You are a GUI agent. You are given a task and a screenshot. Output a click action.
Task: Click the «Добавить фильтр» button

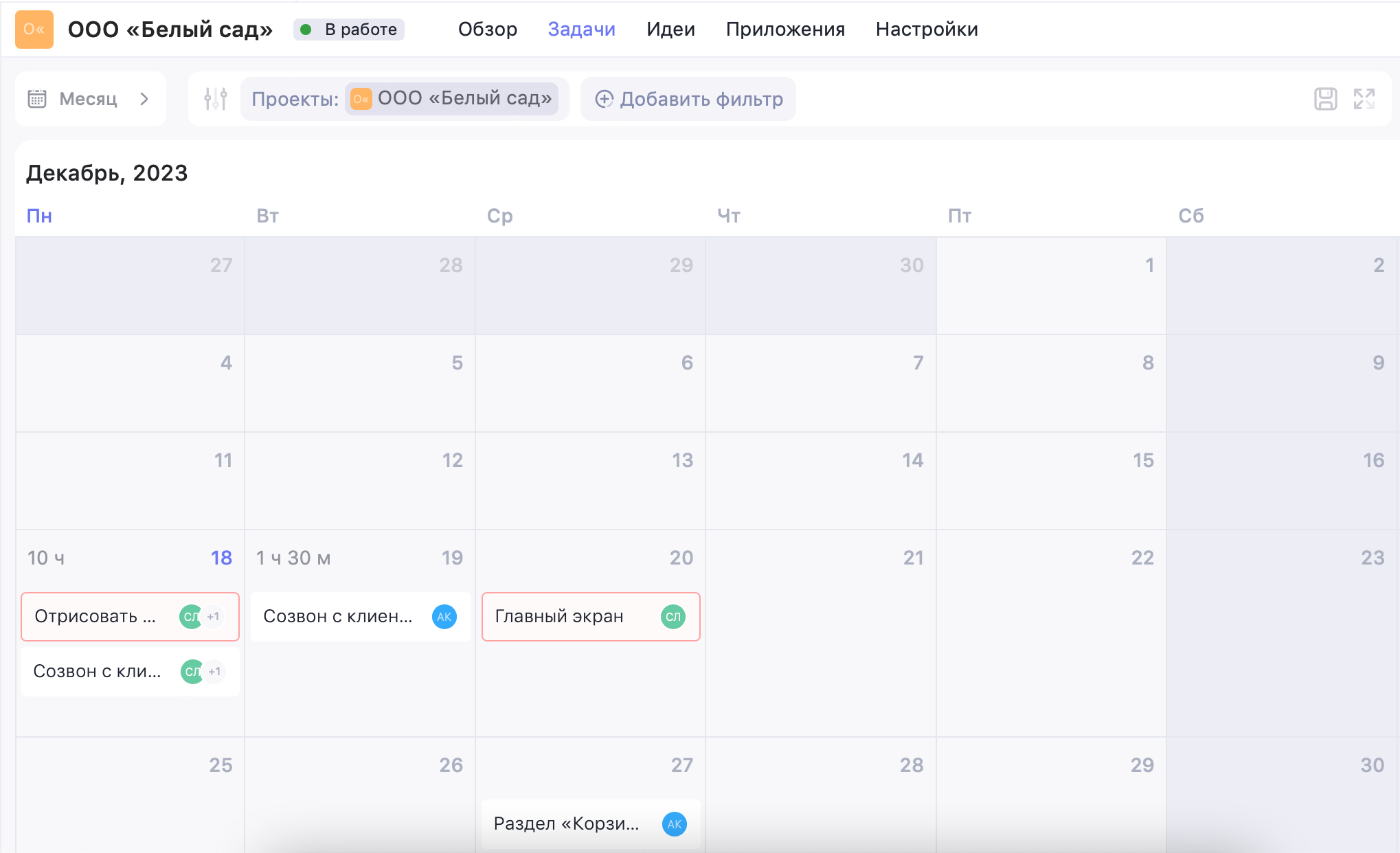pos(688,99)
